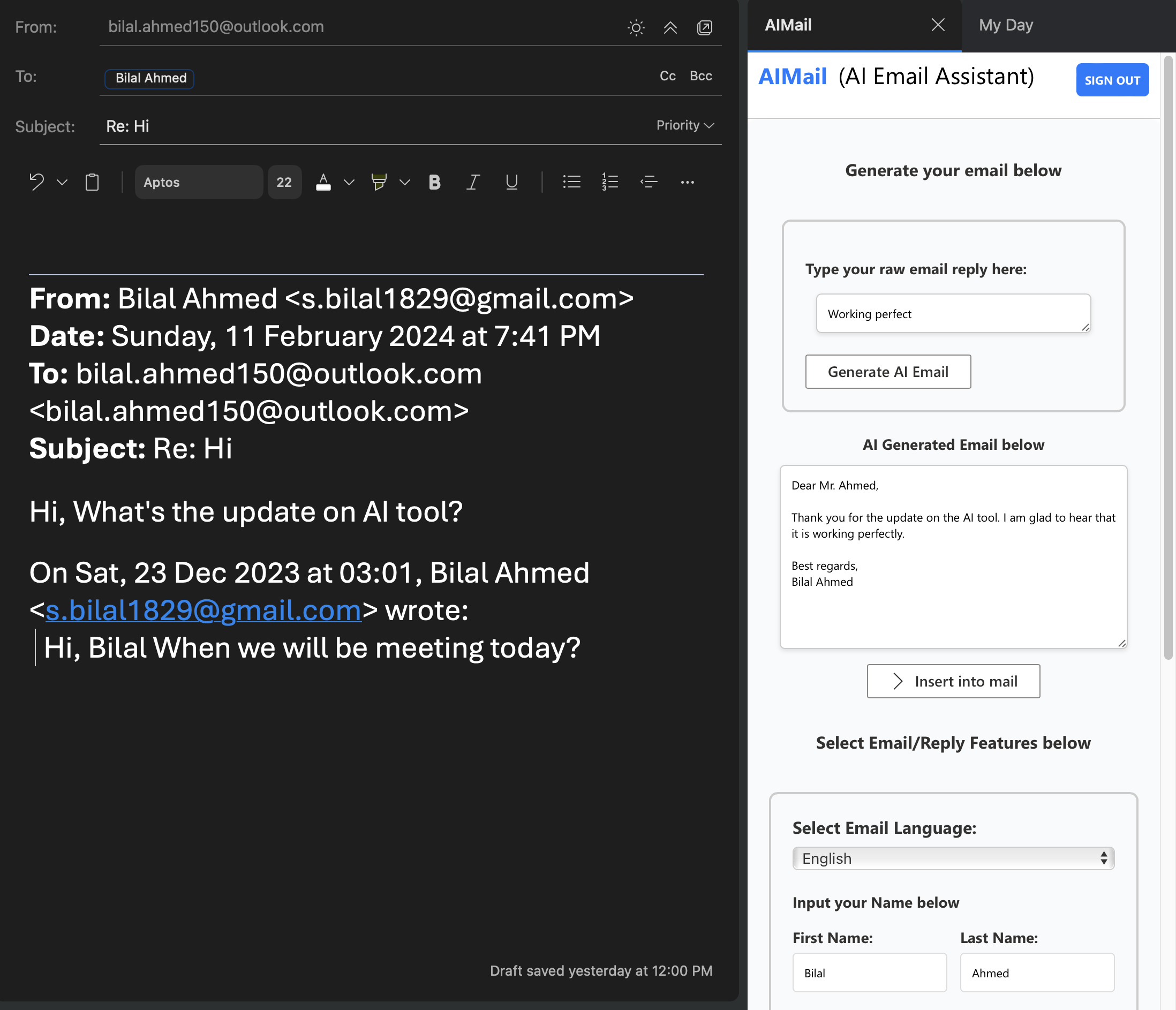1176x1010 pixels.
Task: Open draft in new window
Action: pyautogui.click(x=704, y=28)
